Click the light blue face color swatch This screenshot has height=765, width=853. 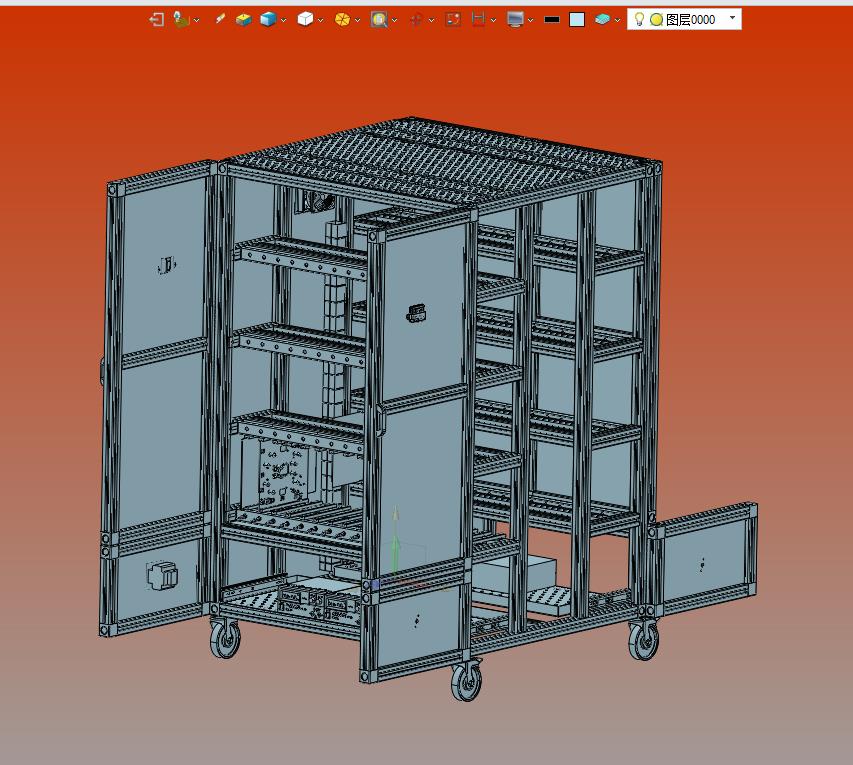pyautogui.click(x=577, y=19)
